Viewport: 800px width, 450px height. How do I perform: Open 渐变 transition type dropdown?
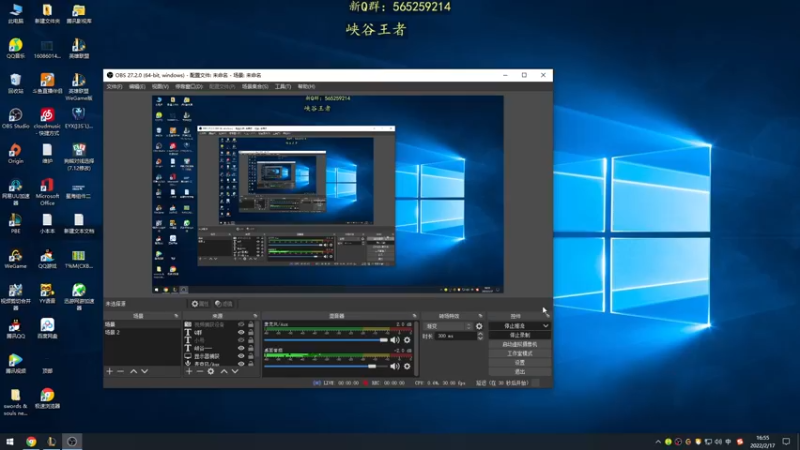[448, 326]
